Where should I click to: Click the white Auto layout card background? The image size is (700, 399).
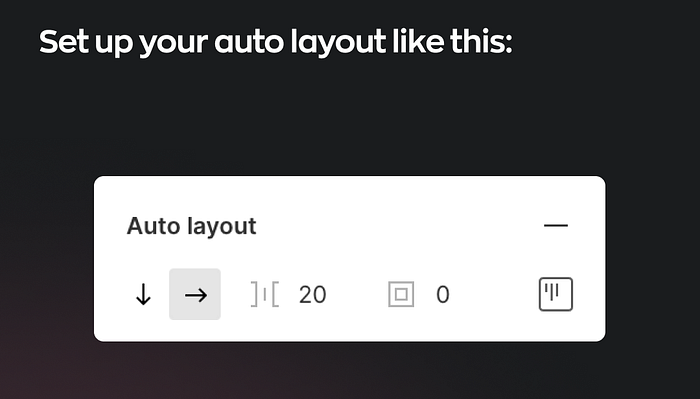pos(350,259)
